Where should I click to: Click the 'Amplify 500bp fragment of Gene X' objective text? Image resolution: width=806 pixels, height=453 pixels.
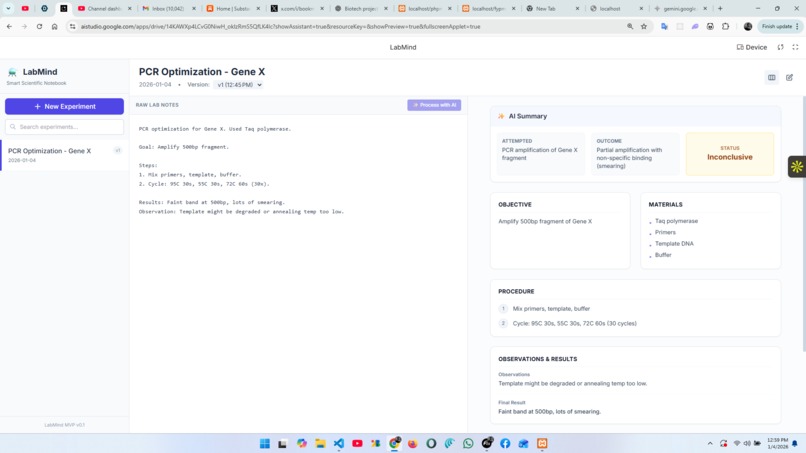tap(545, 222)
